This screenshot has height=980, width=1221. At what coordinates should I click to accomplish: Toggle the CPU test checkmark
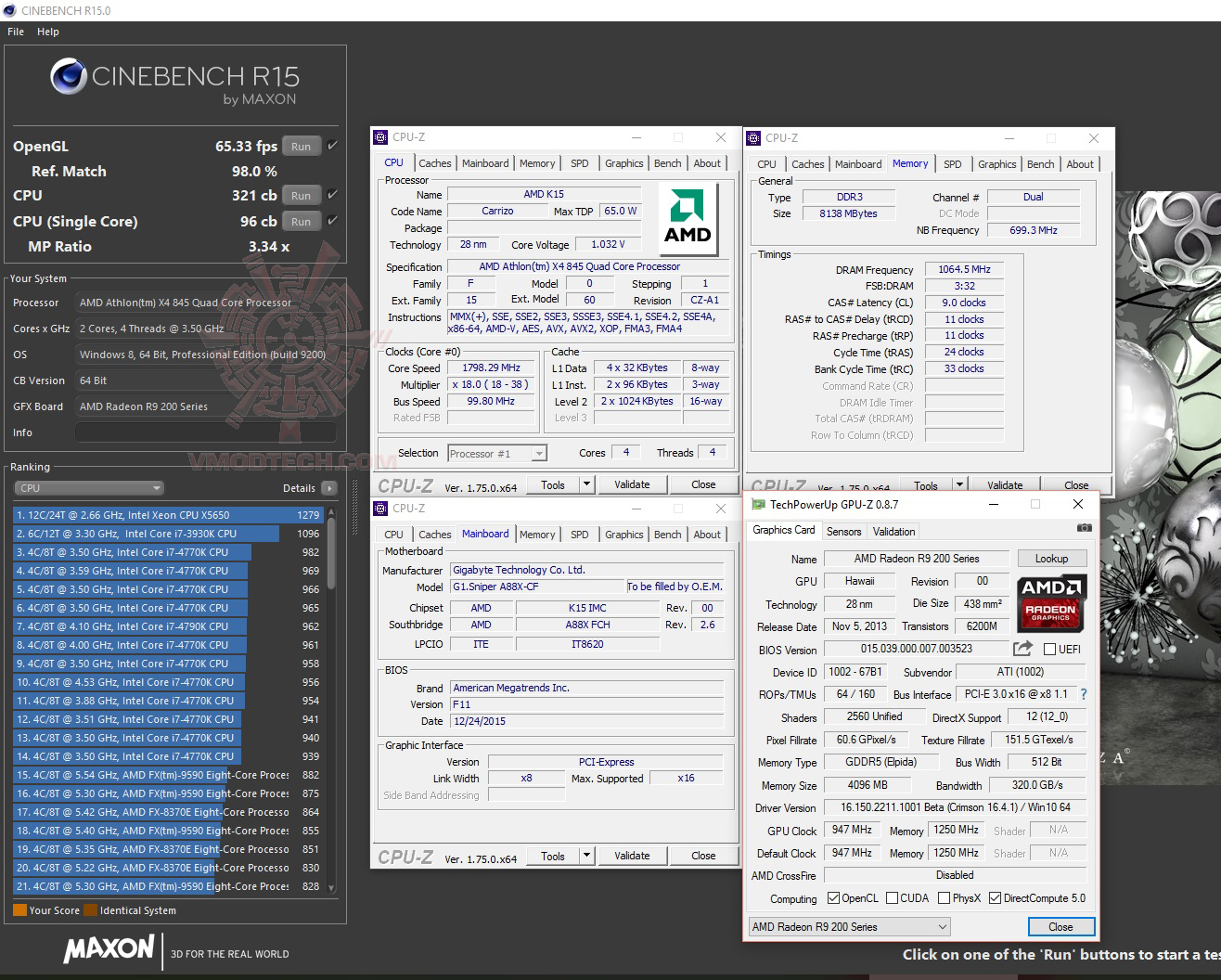tap(332, 195)
